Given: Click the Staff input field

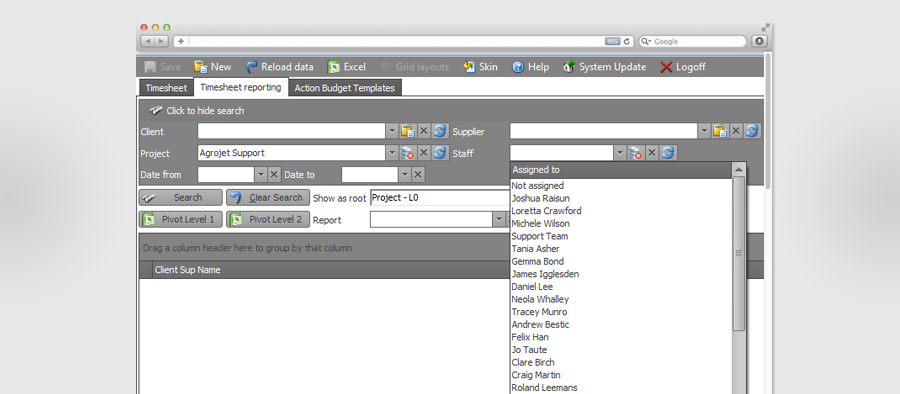Looking at the screenshot, I should point(562,153).
